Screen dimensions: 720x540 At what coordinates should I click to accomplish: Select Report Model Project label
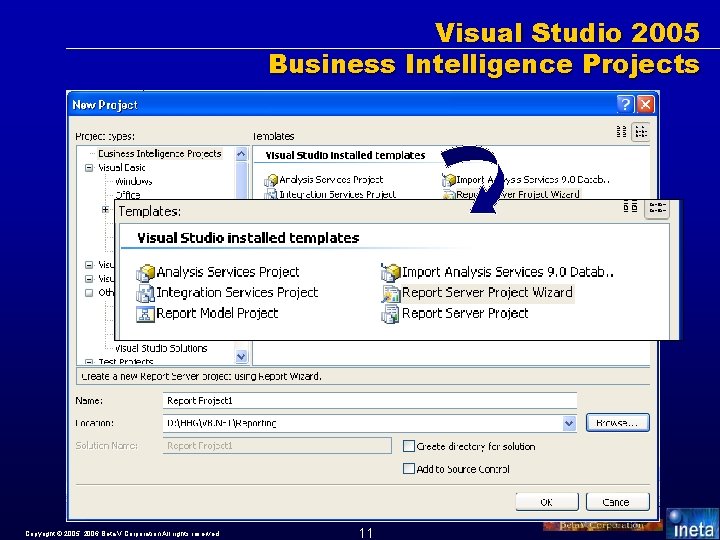(217, 314)
